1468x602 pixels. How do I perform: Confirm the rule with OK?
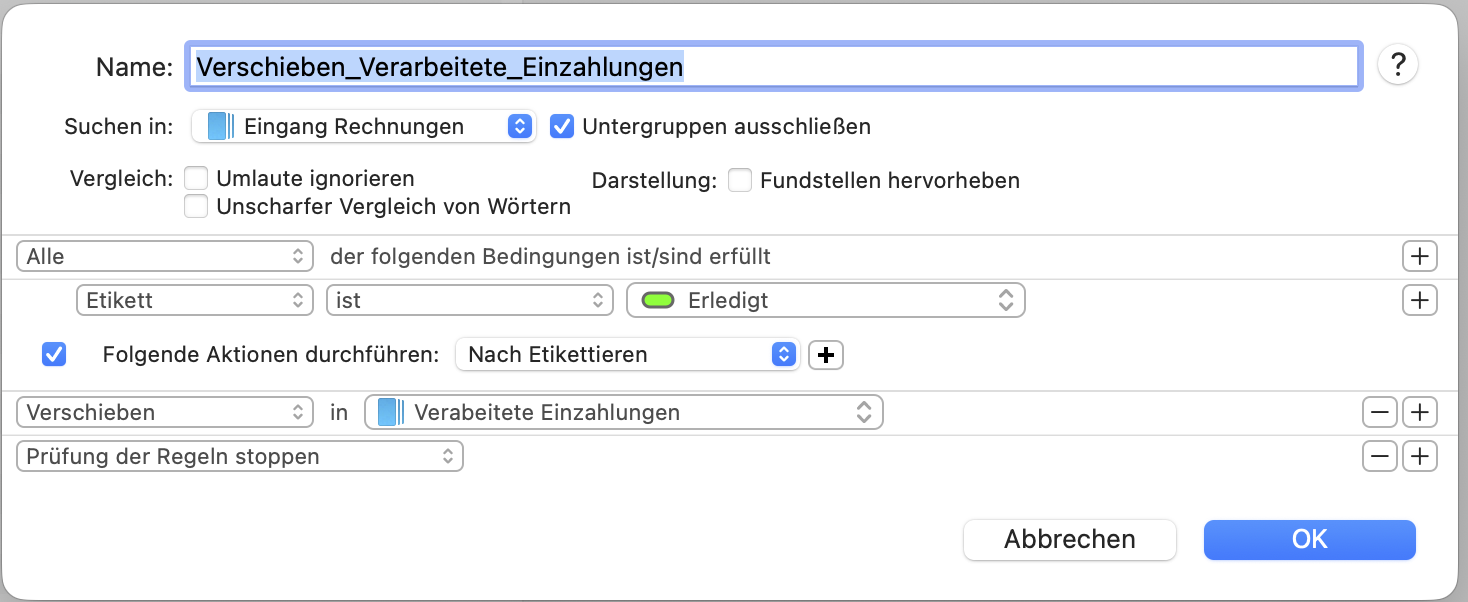tap(1309, 540)
